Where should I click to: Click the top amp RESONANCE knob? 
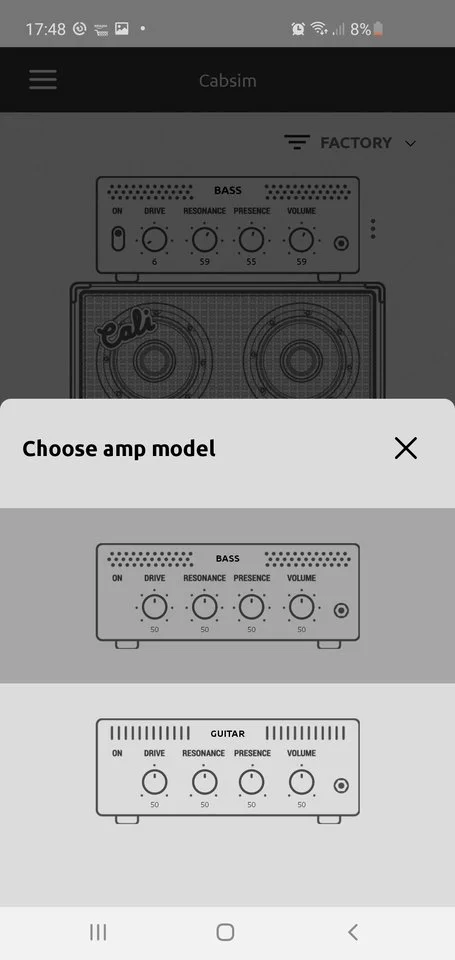[x=205, y=239]
